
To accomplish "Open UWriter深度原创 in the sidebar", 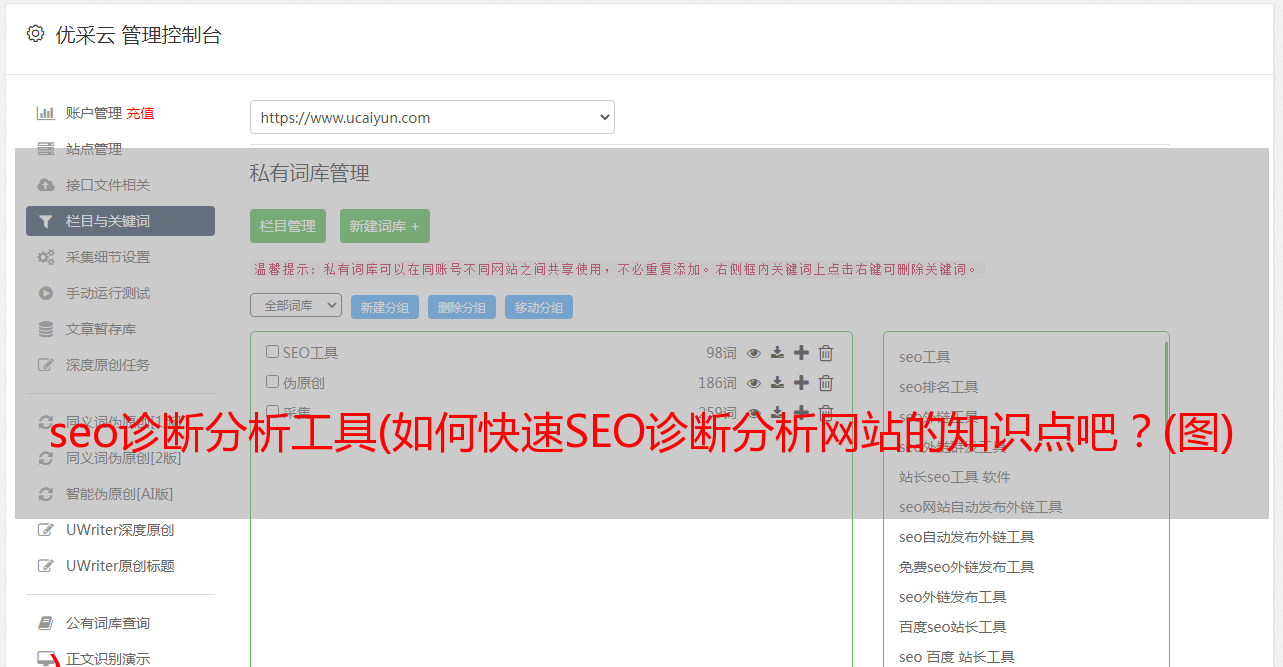I will [120, 530].
